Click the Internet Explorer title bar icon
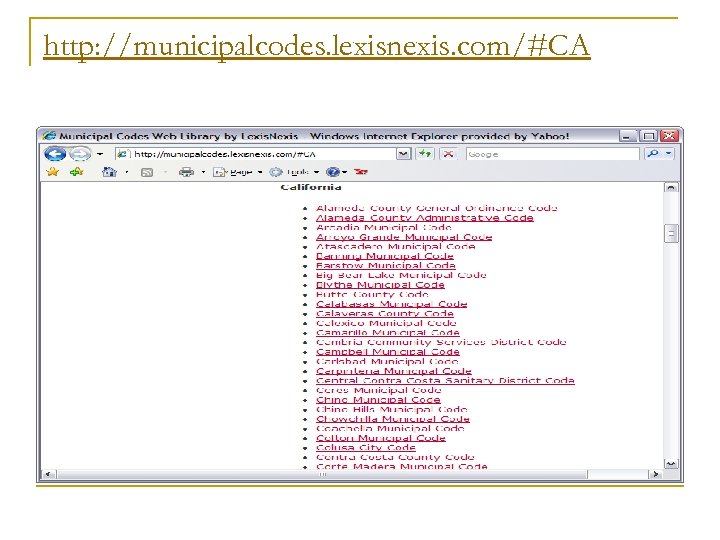 click(x=49, y=135)
